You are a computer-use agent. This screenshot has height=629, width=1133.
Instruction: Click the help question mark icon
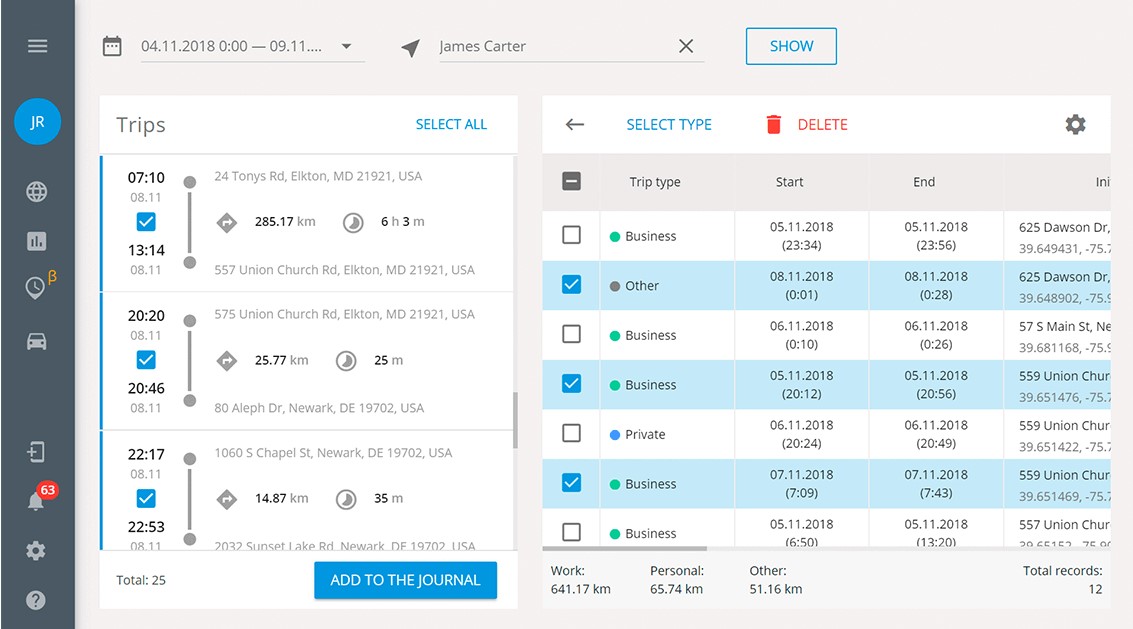37,600
